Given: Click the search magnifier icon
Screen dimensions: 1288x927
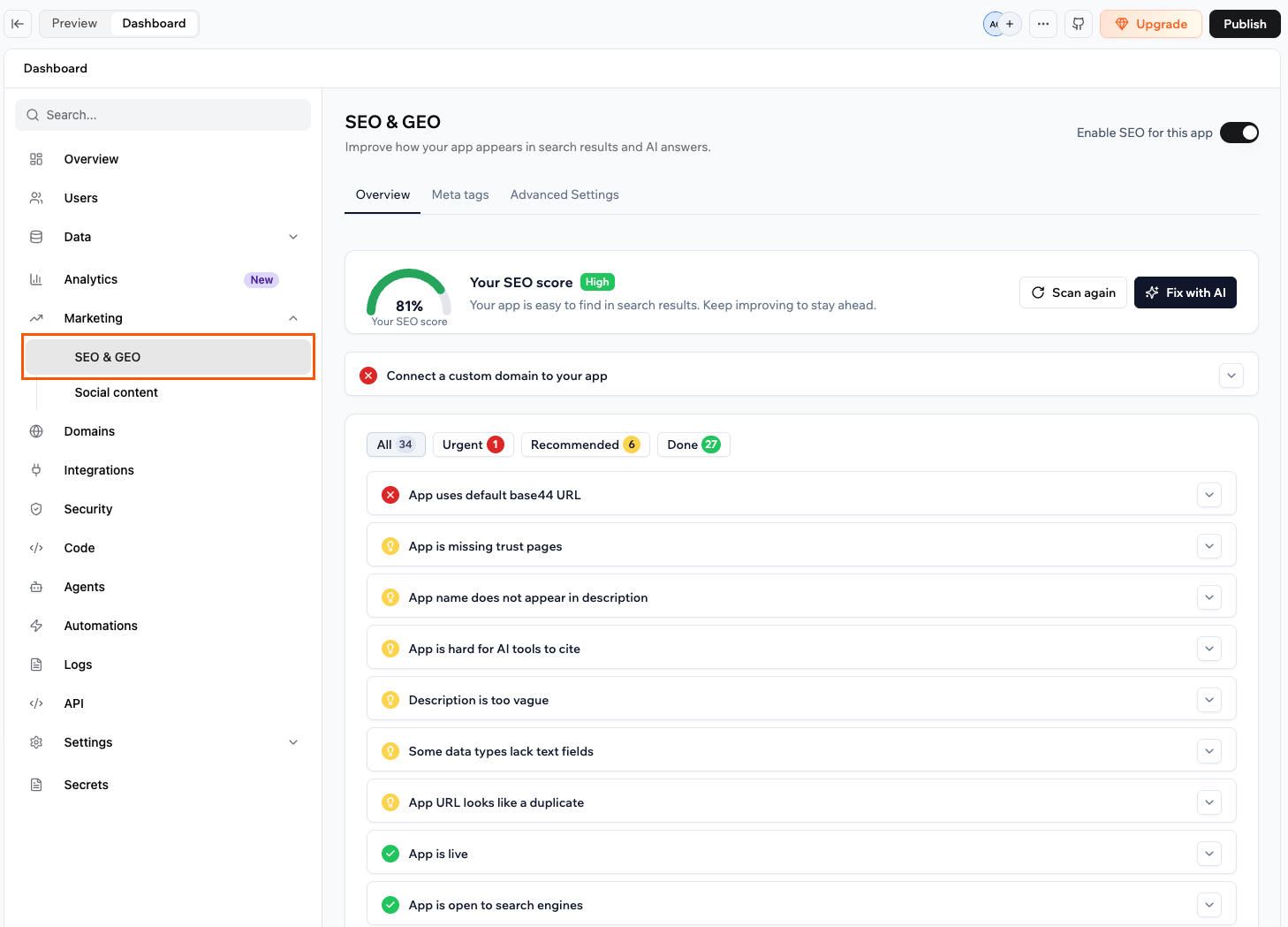Looking at the screenshot, I should pos(33,115).
